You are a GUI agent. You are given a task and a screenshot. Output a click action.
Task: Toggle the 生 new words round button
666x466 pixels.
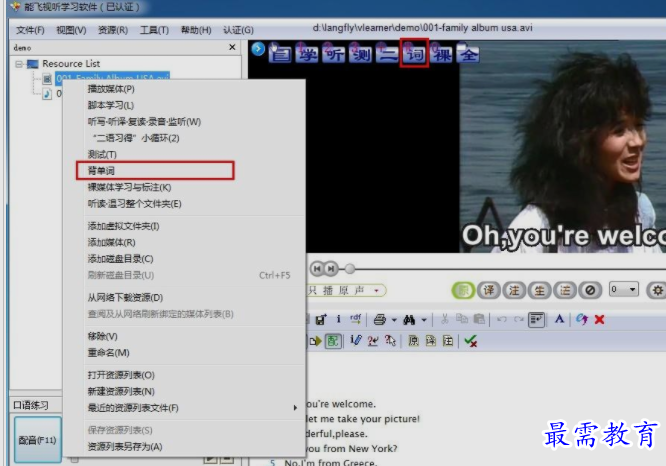(539, 291)
